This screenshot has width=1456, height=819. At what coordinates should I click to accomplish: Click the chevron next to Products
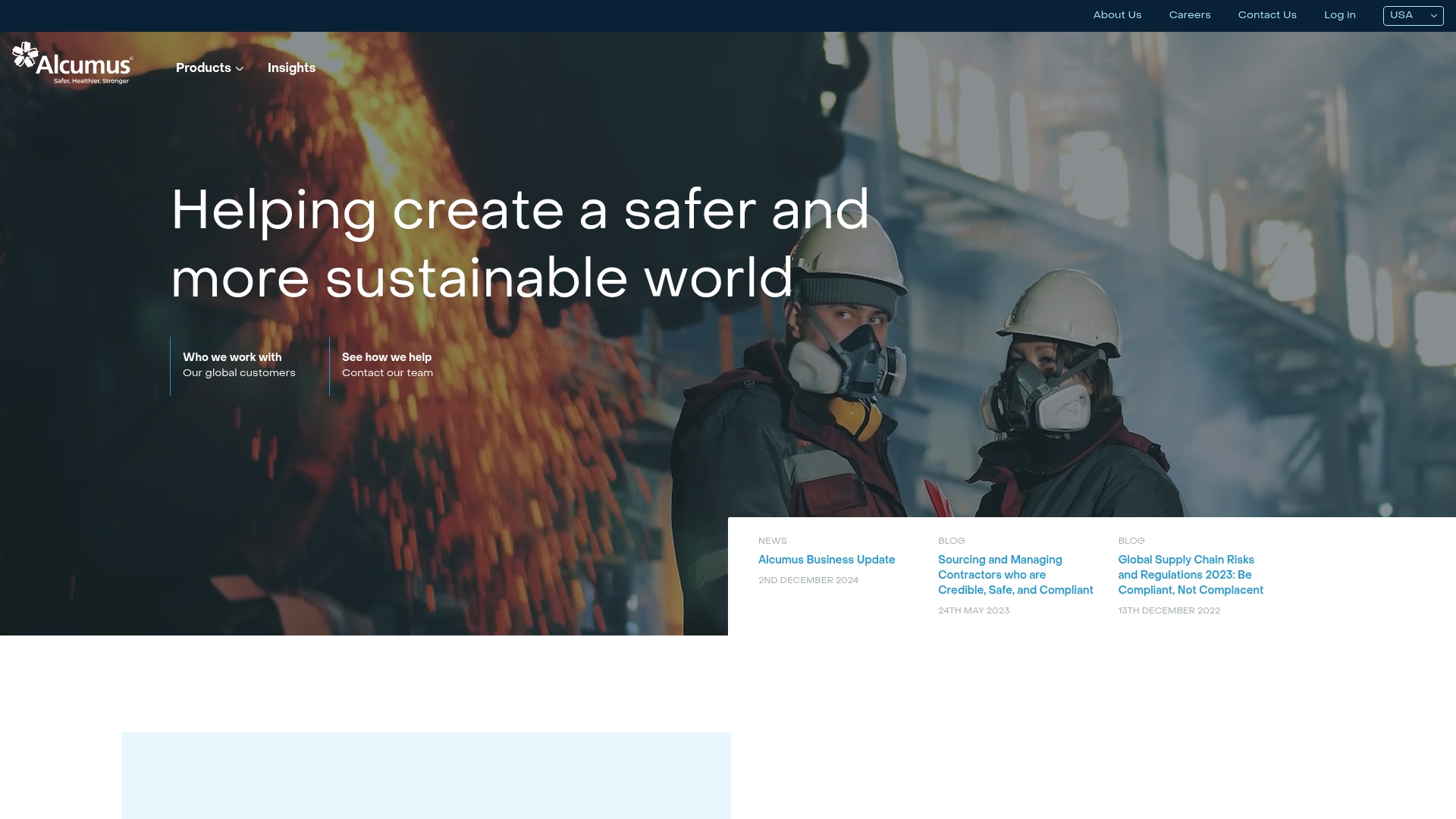240,69
